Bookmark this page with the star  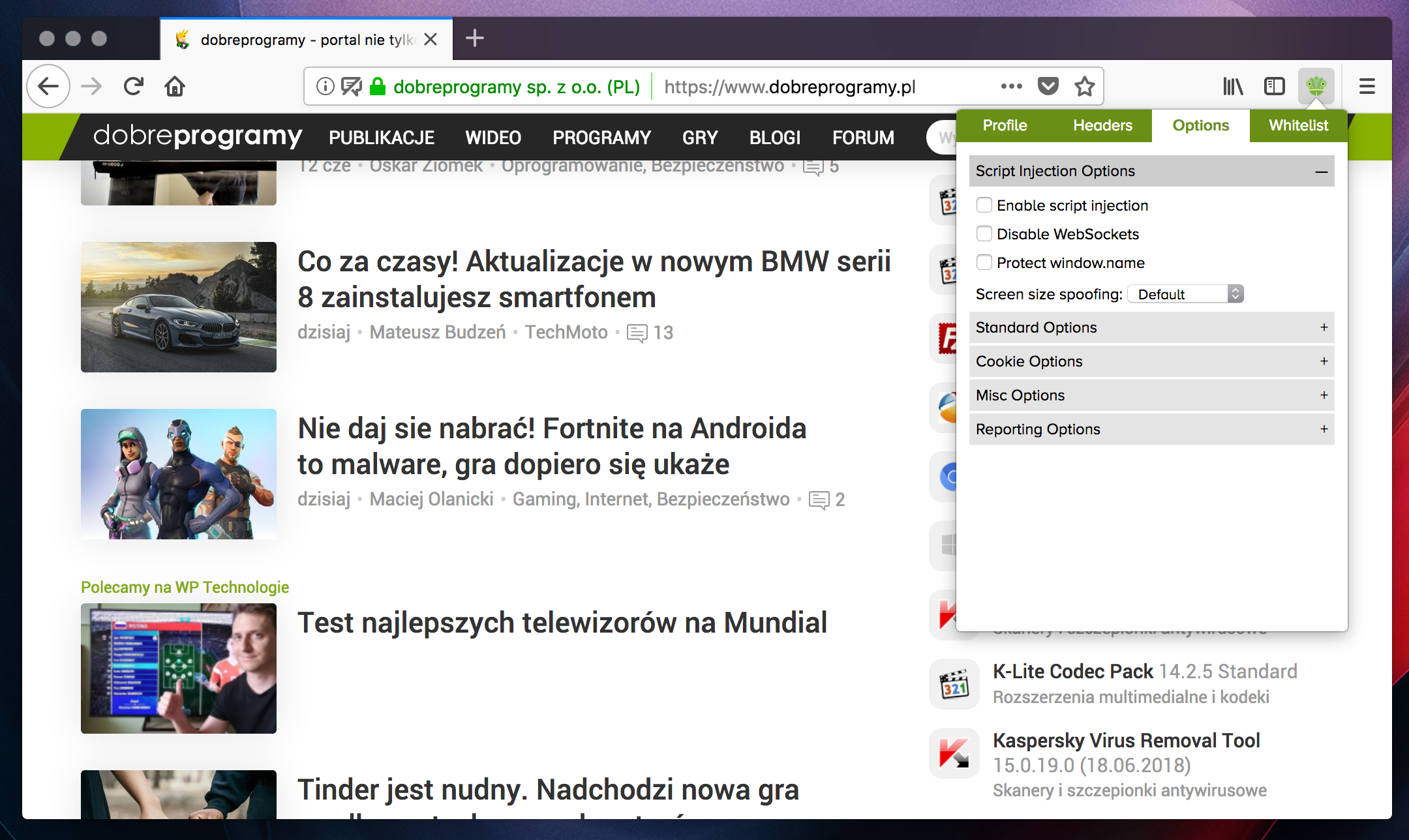coord(1084,86)
